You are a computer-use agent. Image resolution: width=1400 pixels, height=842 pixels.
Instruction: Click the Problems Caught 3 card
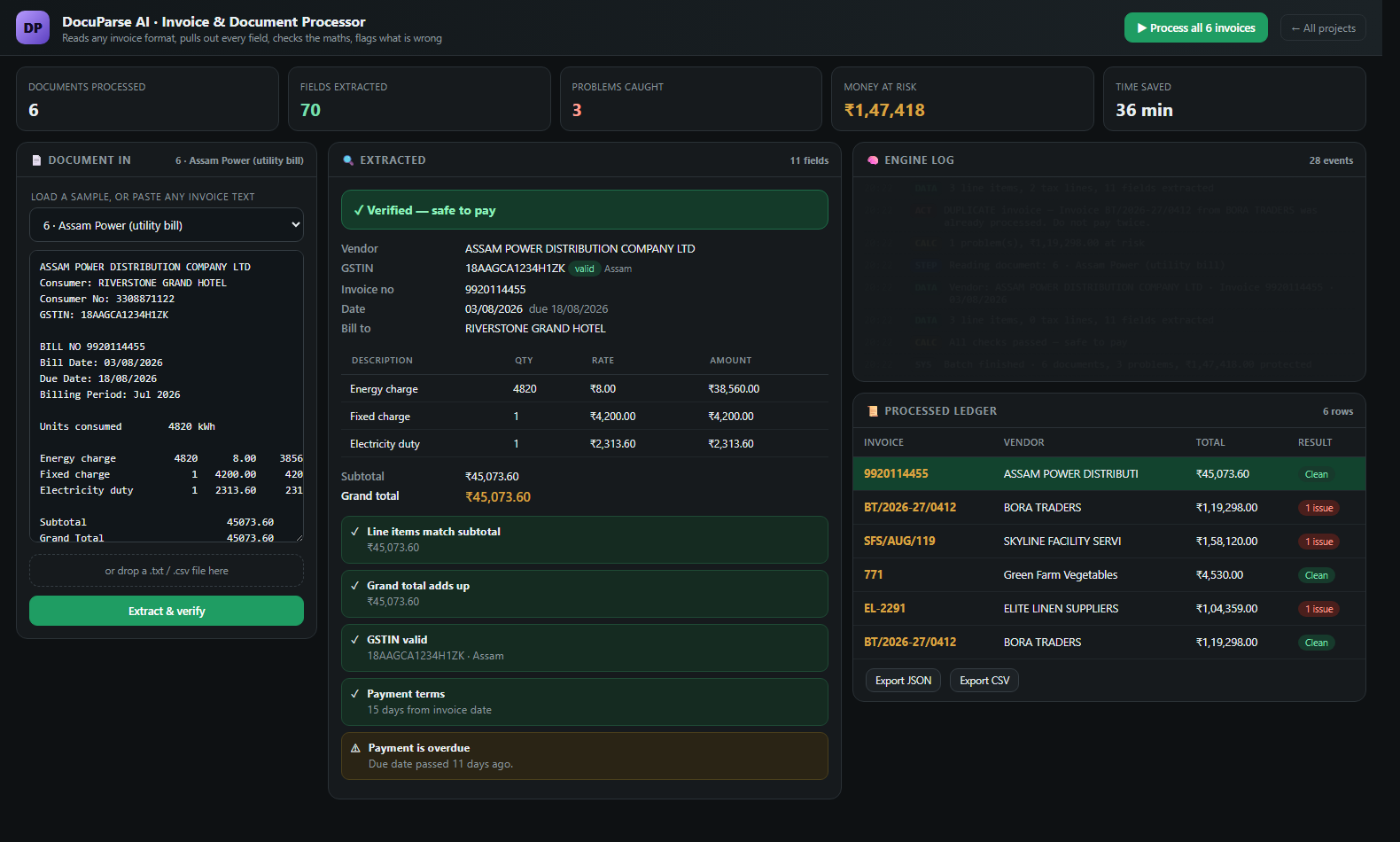[x=691, y=98]
